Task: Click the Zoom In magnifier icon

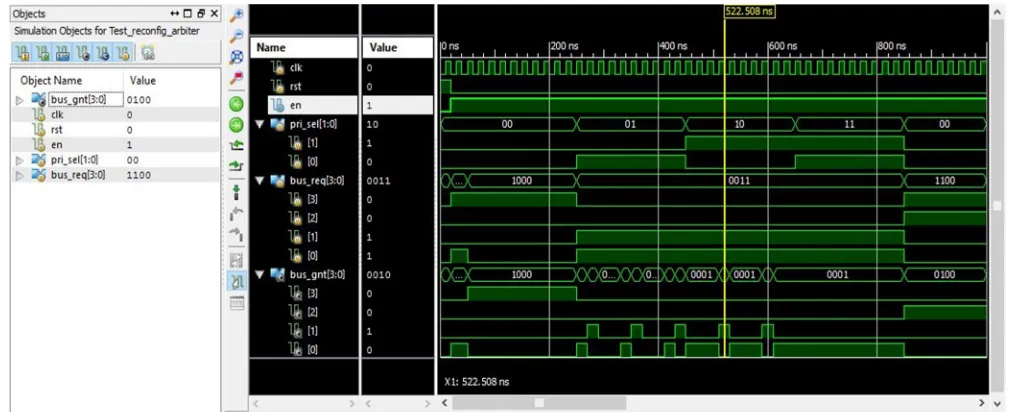Action: click(237, 14)
